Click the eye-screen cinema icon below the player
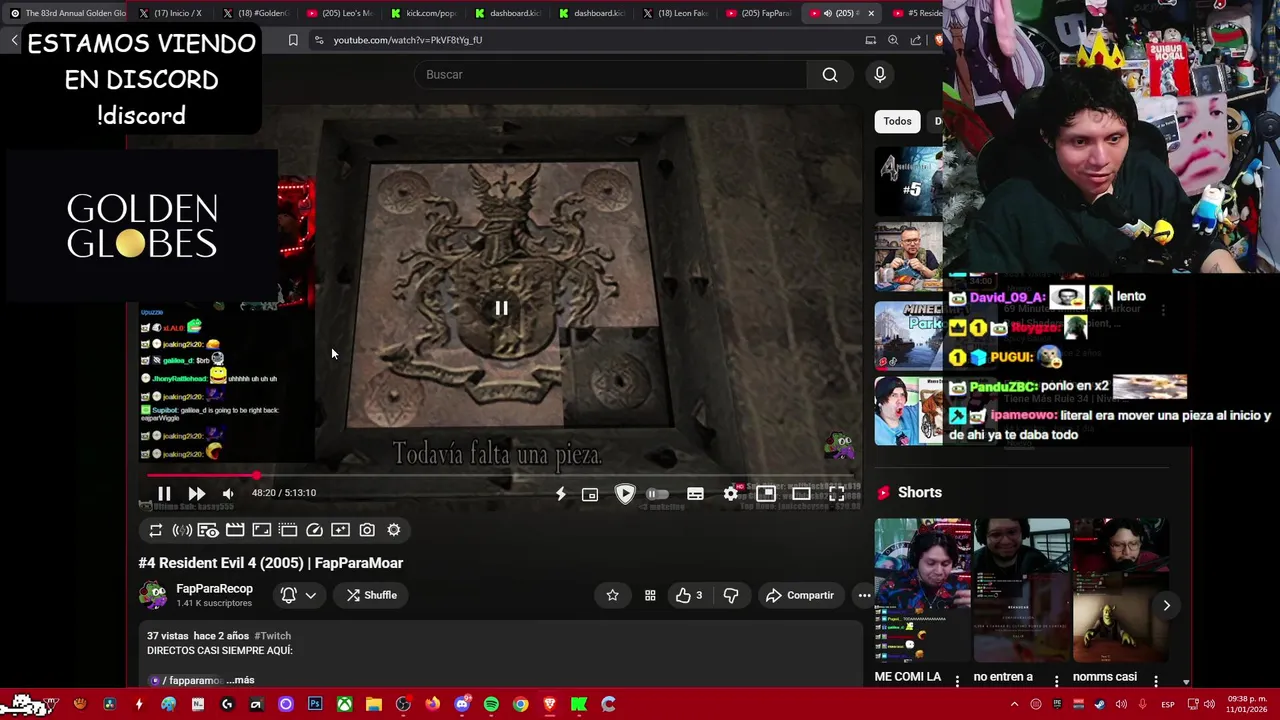 [x=208, y=530]
